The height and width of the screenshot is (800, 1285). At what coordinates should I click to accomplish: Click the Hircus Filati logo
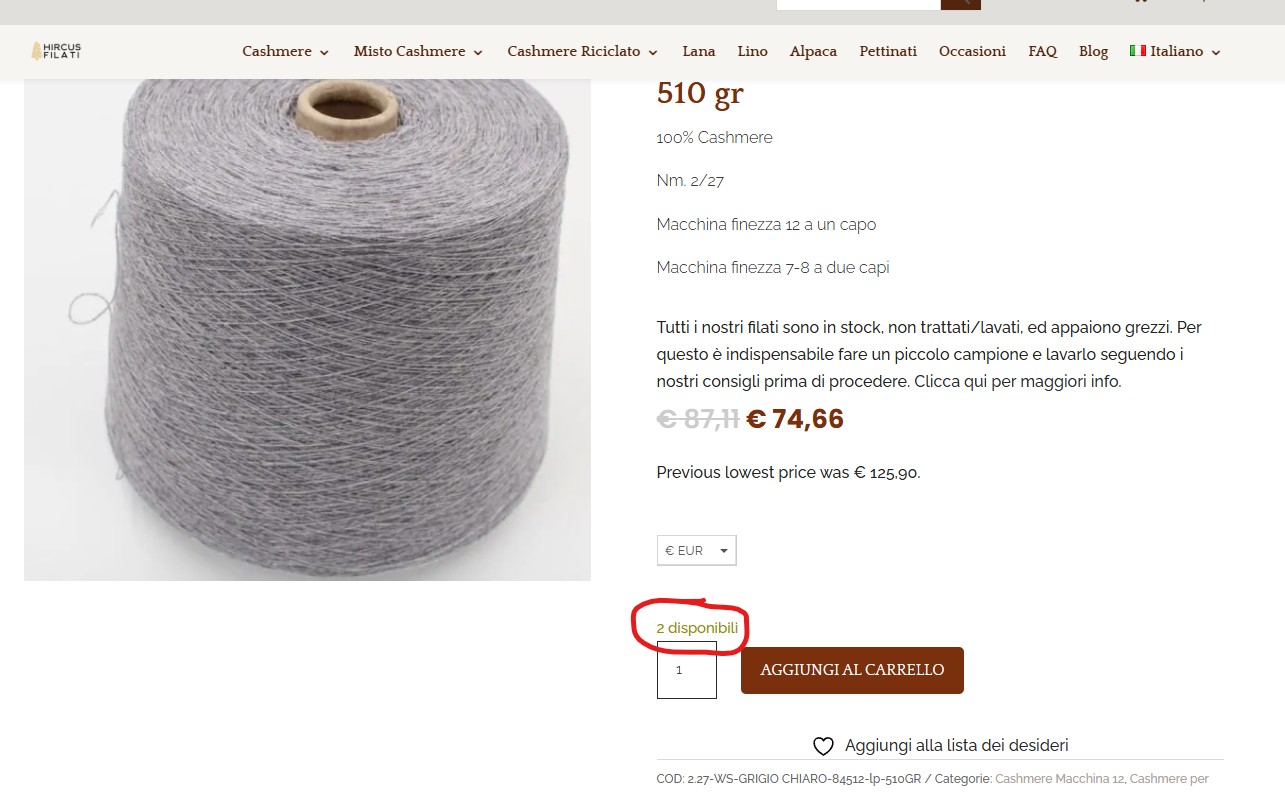(56, 51)
